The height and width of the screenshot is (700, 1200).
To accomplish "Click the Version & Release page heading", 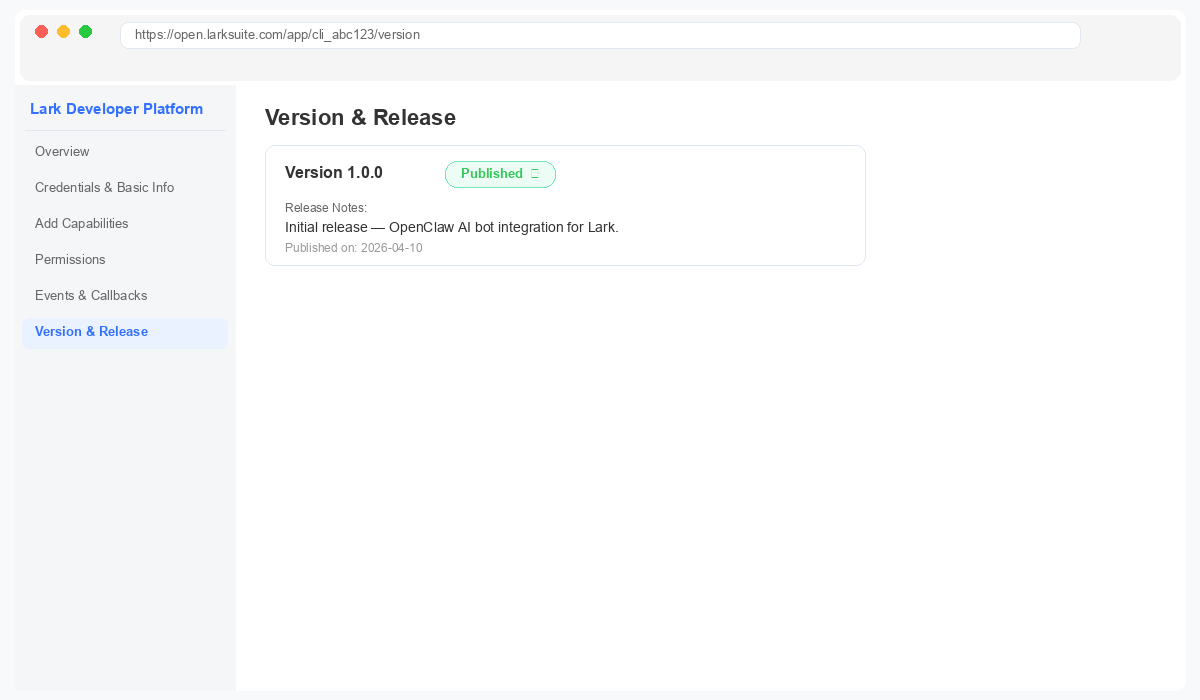I will pos(360,118).
